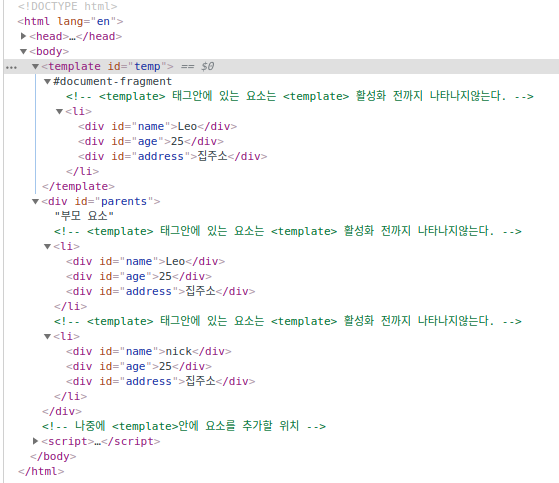This screenshot has width=559, height=483.
Task: Collapse the li arrow containing nick
Action: click(47, 336)
